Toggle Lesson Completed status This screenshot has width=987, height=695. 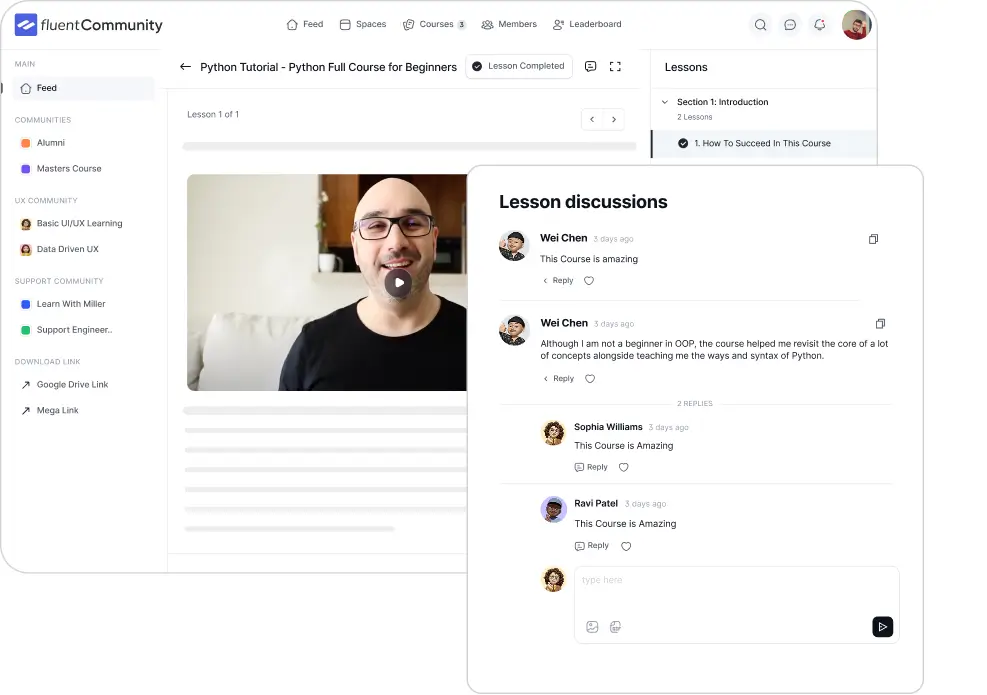[519, 66]
